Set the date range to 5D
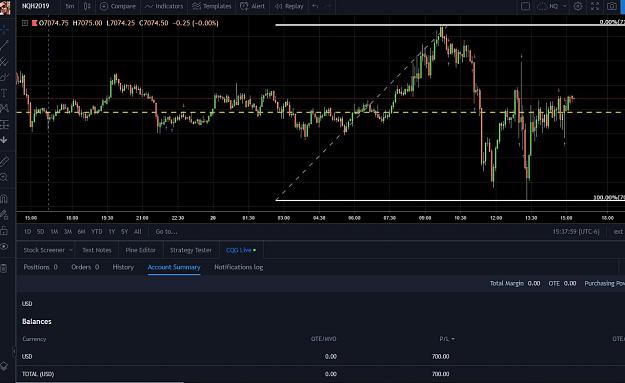Image resolution: width=625 pixels, height=383 pixels. pyautogui.click(x=40, y=232)
